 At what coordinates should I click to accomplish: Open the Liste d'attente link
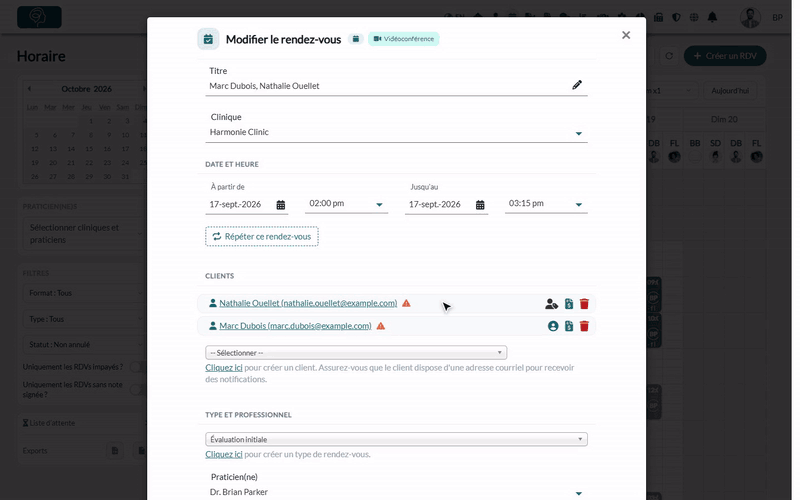coord(49,423)
